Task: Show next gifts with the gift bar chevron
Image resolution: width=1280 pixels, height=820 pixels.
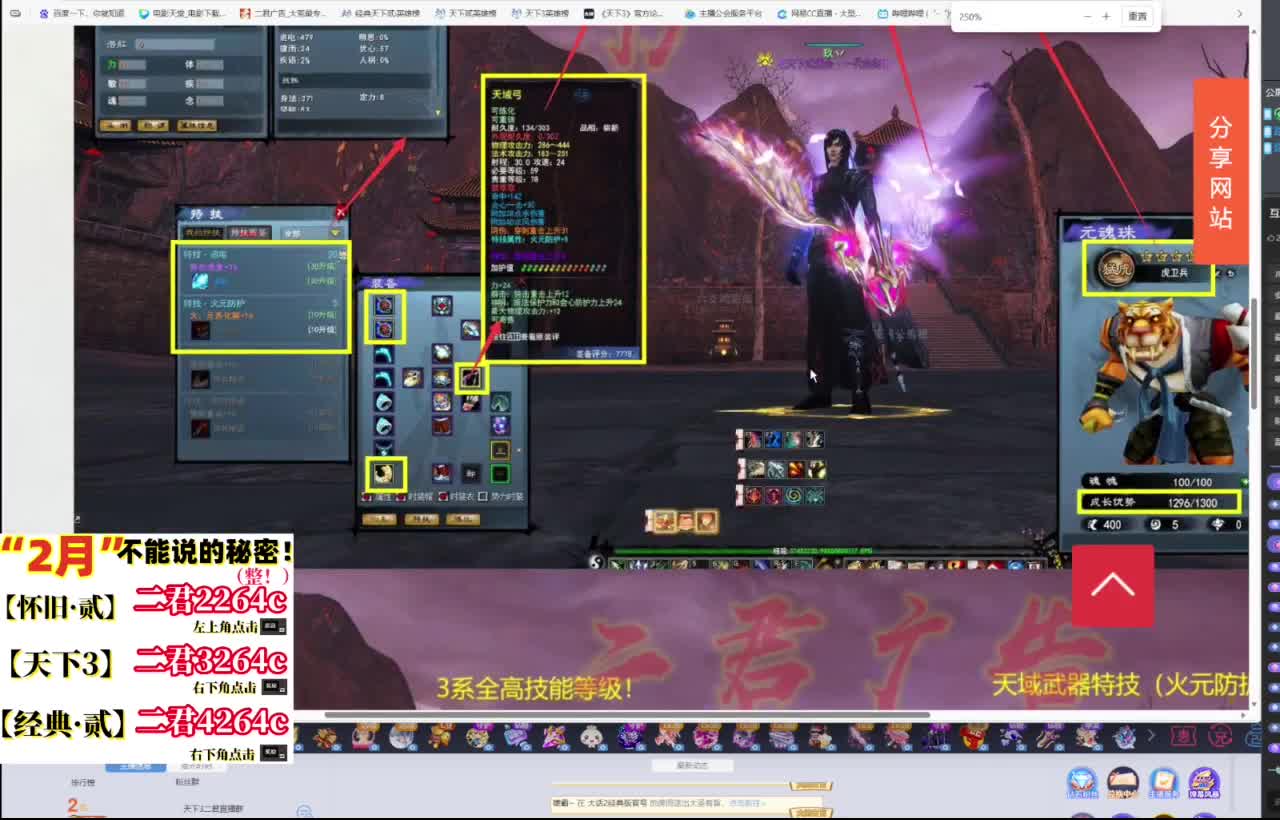Action: pyautogui.click(x=1151, y=736)
